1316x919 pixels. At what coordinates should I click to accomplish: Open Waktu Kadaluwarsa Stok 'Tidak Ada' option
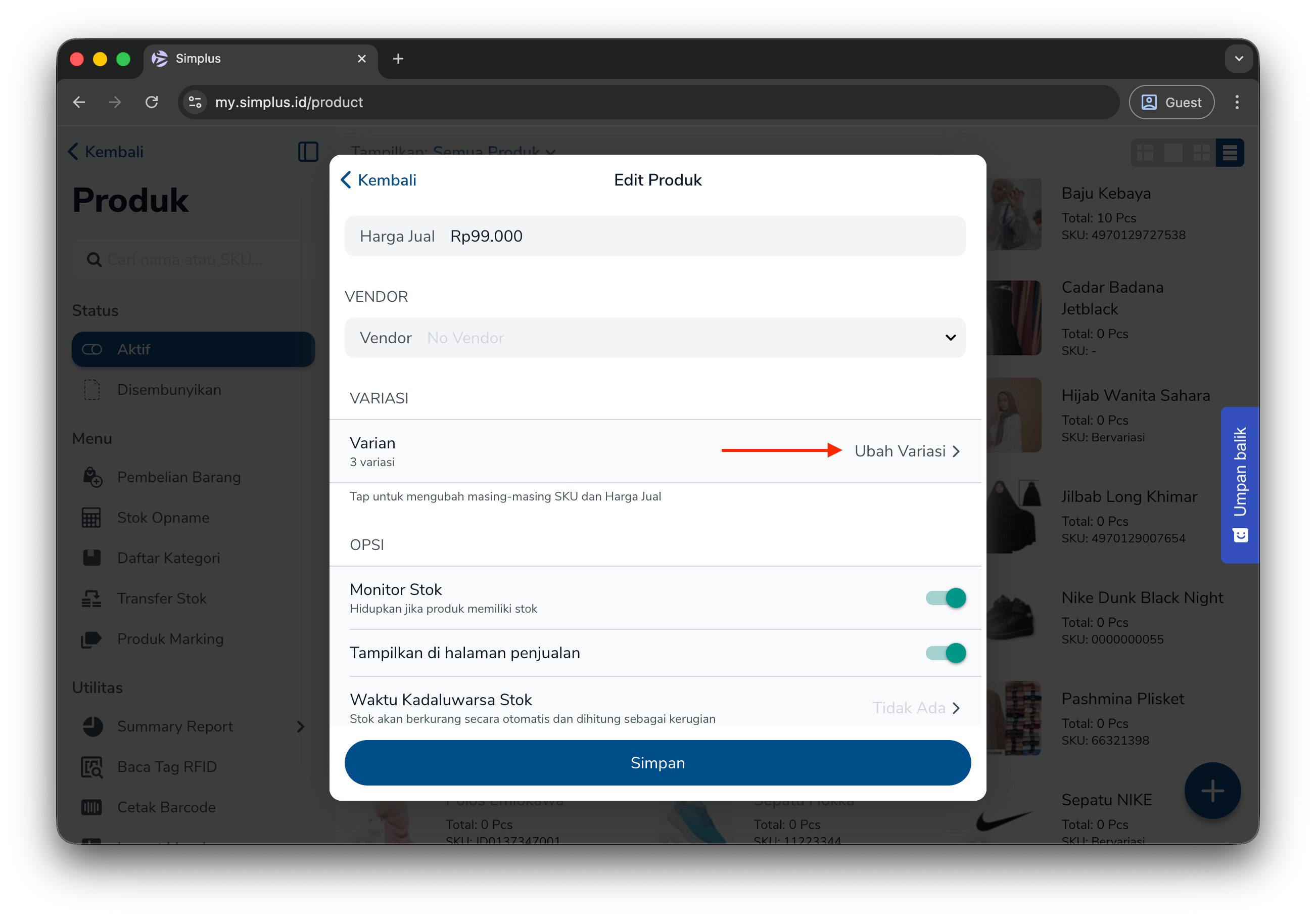point(917,708)
